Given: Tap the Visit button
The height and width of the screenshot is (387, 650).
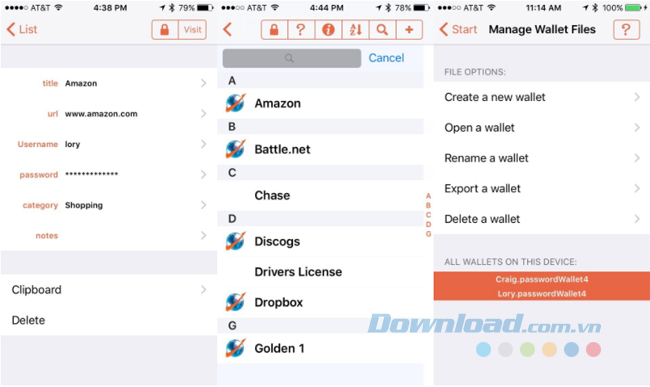Looking at the screenshot, I should (192, 29).
